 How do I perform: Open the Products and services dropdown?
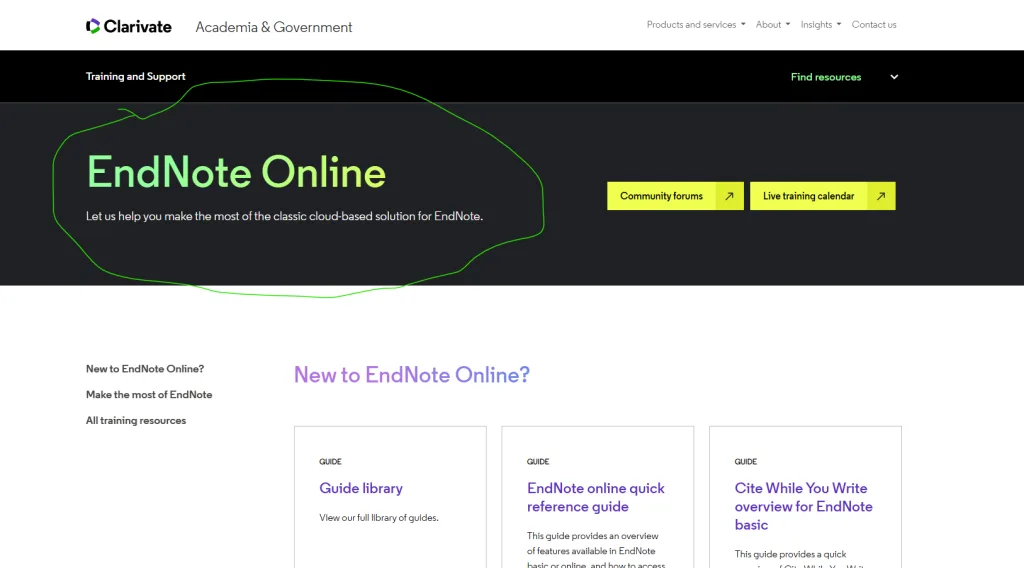695,25
